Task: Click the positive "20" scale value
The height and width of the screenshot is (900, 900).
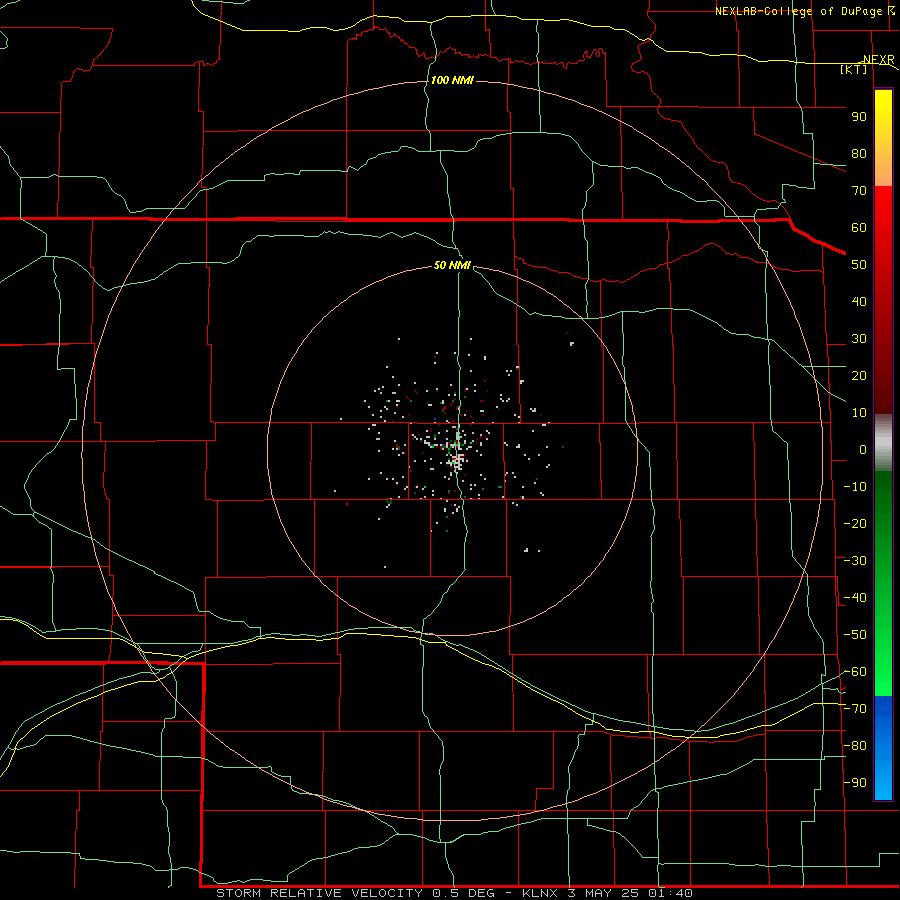Action: (x=859, y=375)
